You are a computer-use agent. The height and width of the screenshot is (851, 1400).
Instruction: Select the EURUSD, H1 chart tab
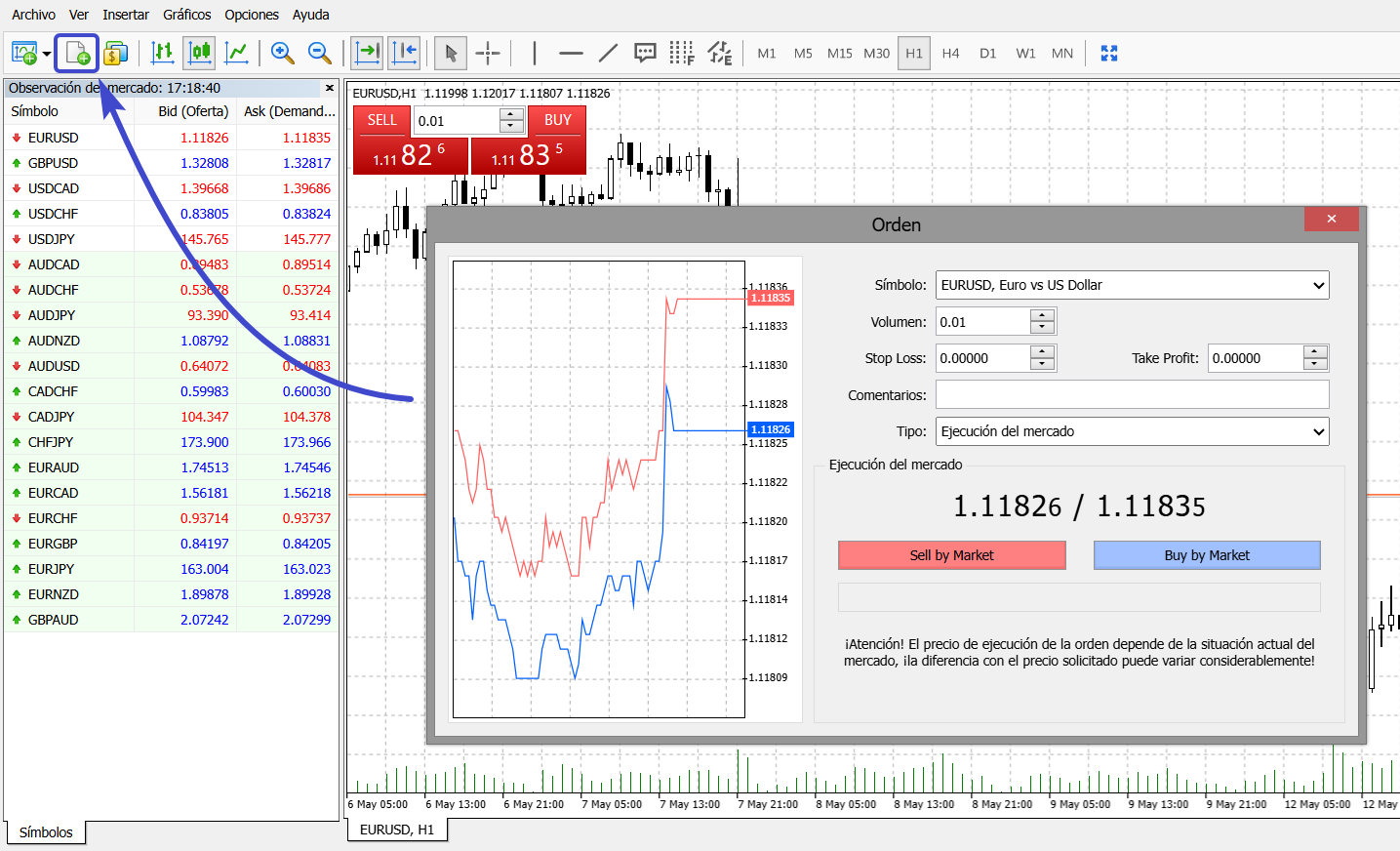point(397,830)
